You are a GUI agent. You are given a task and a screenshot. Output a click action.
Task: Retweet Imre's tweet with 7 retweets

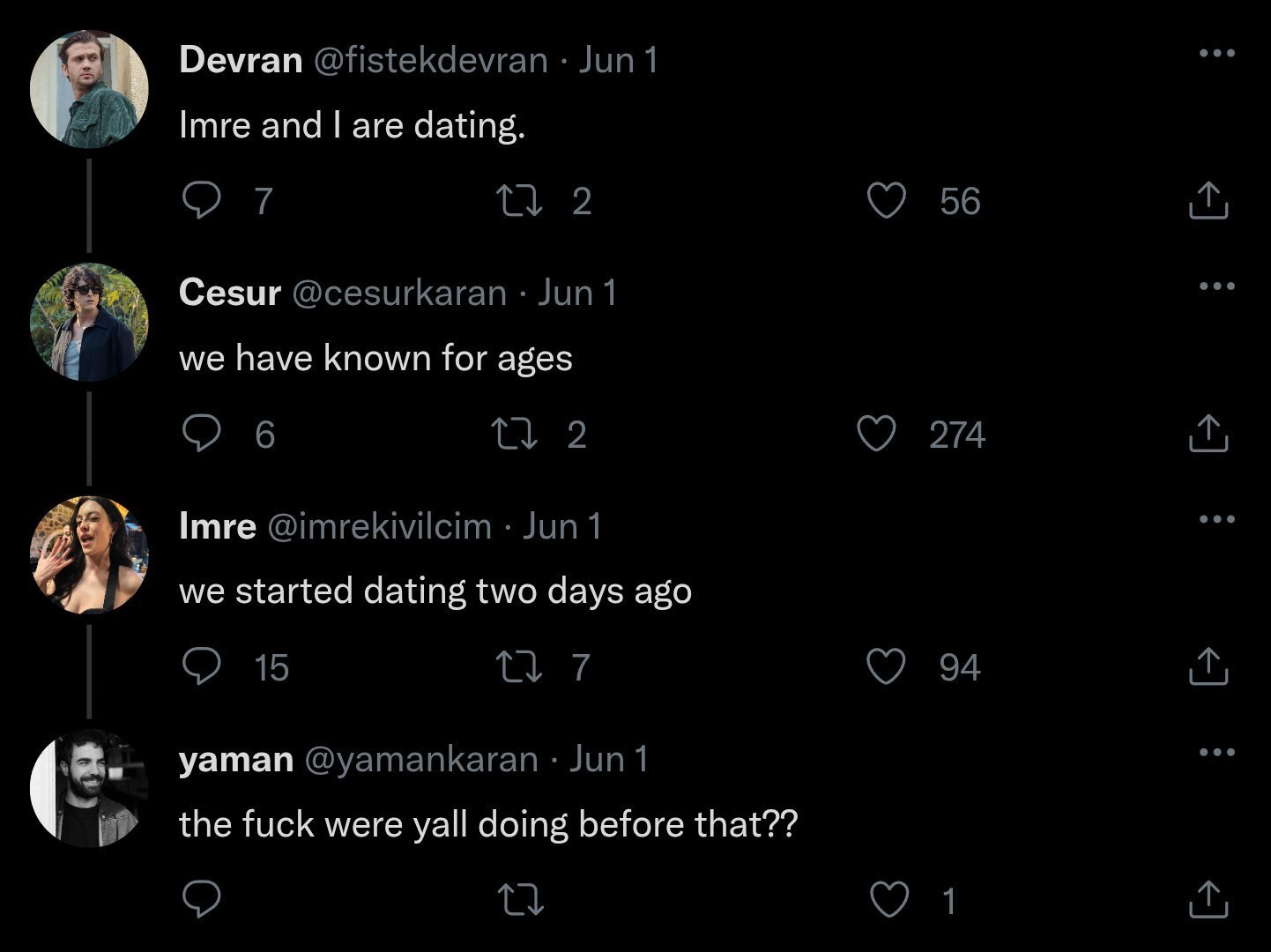pyautogui.click(x=521, y=666)
